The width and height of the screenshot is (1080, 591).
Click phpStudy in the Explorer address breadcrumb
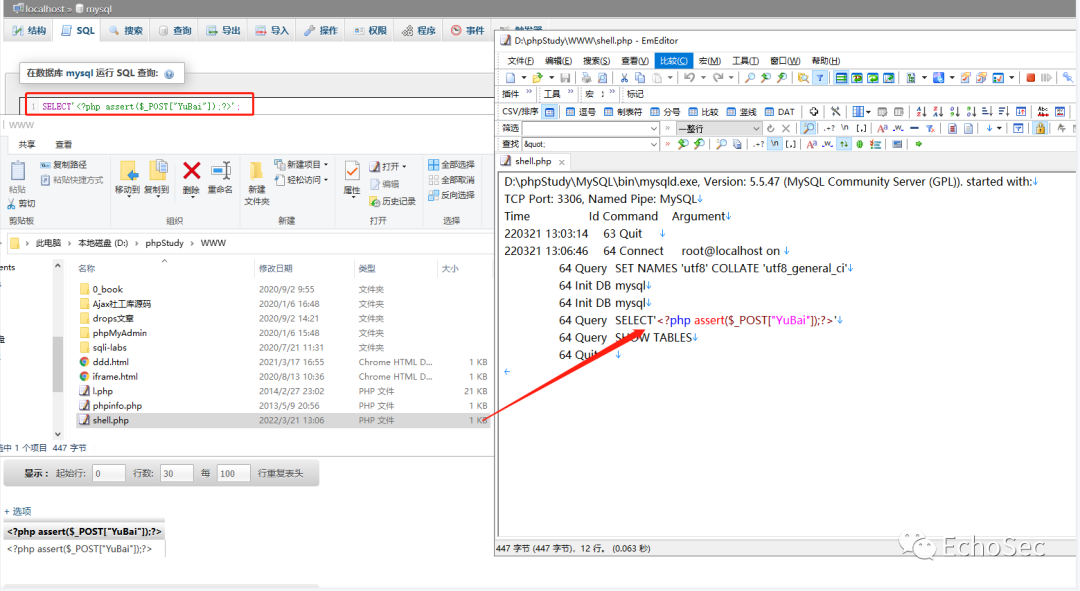[164, 243]
